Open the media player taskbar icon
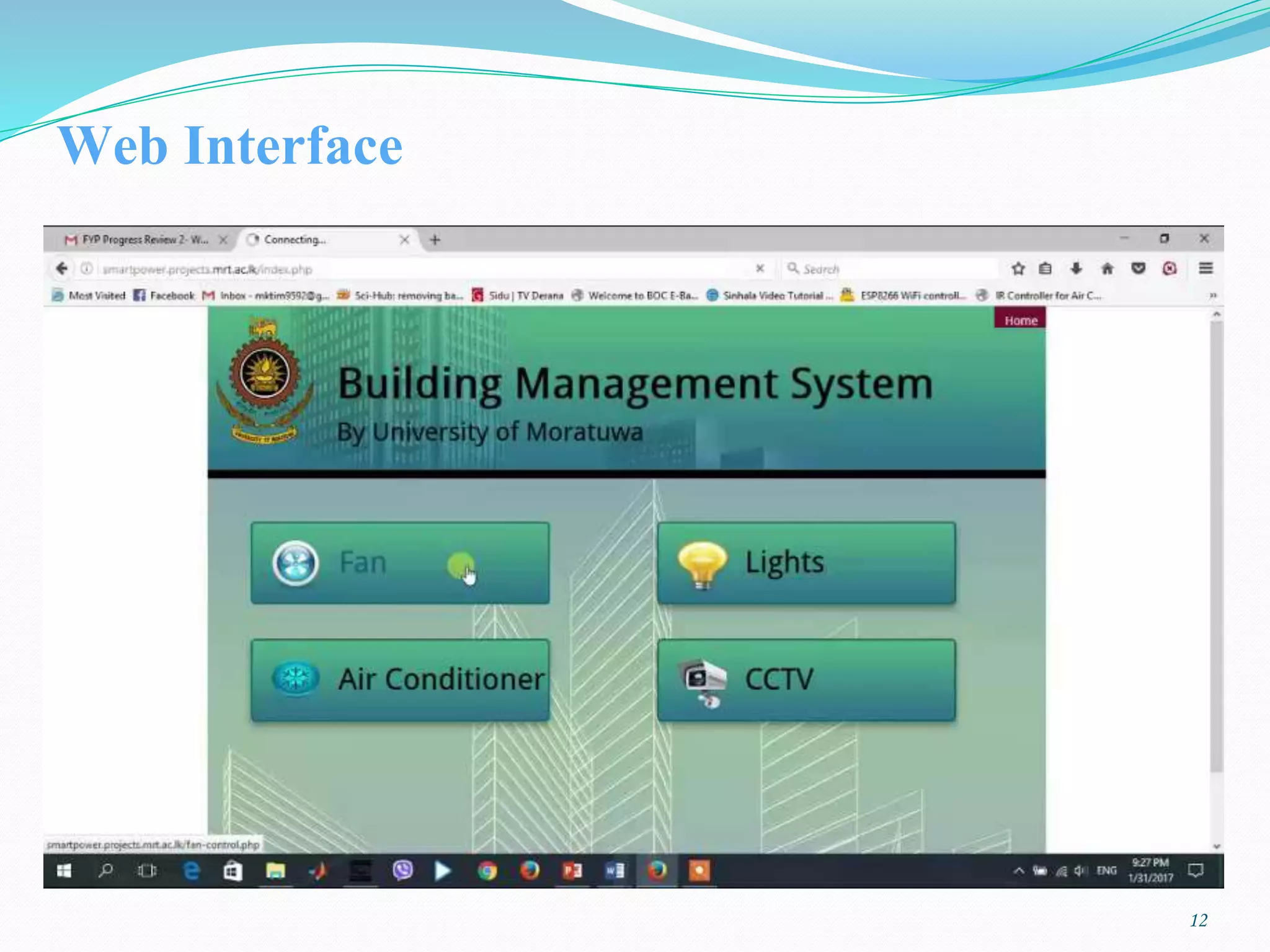This screenshot has width=1270, height=952. [443, 871]
